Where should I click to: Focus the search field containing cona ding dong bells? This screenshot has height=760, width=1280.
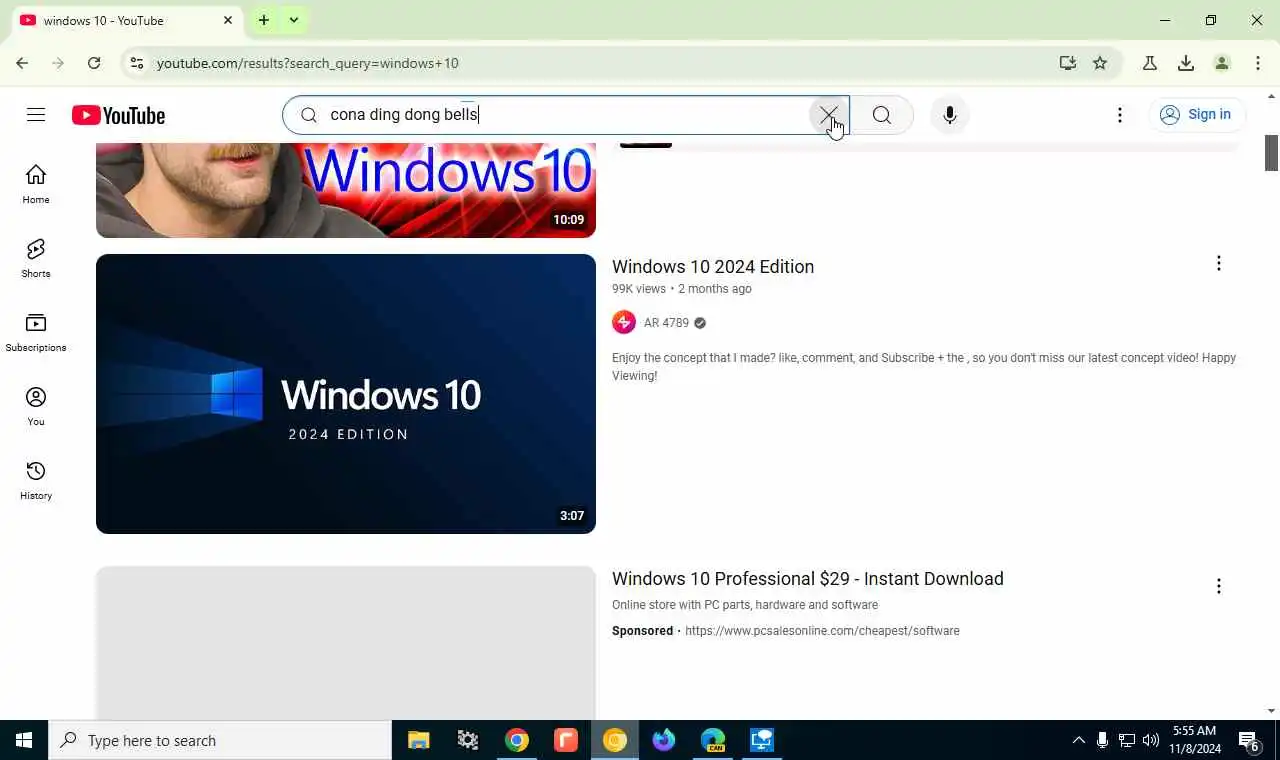click(565, 115)
